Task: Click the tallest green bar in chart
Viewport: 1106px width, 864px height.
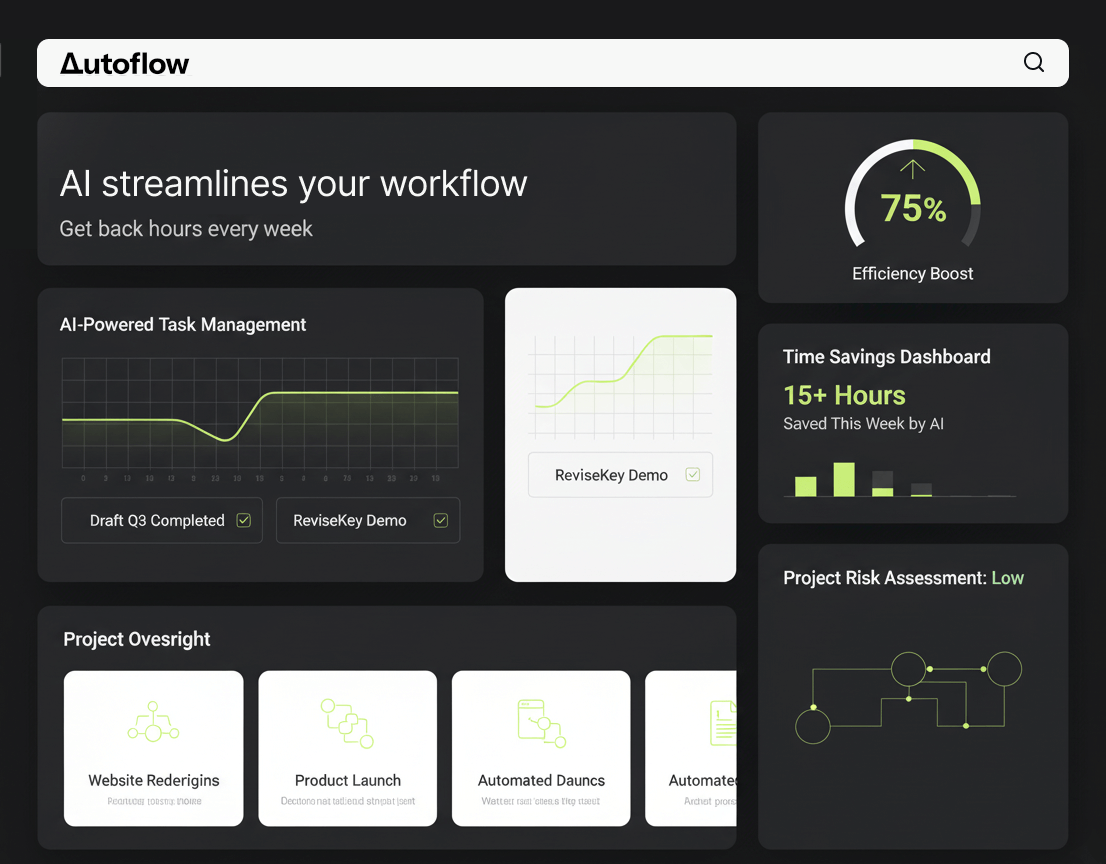Action: point(844,479)
